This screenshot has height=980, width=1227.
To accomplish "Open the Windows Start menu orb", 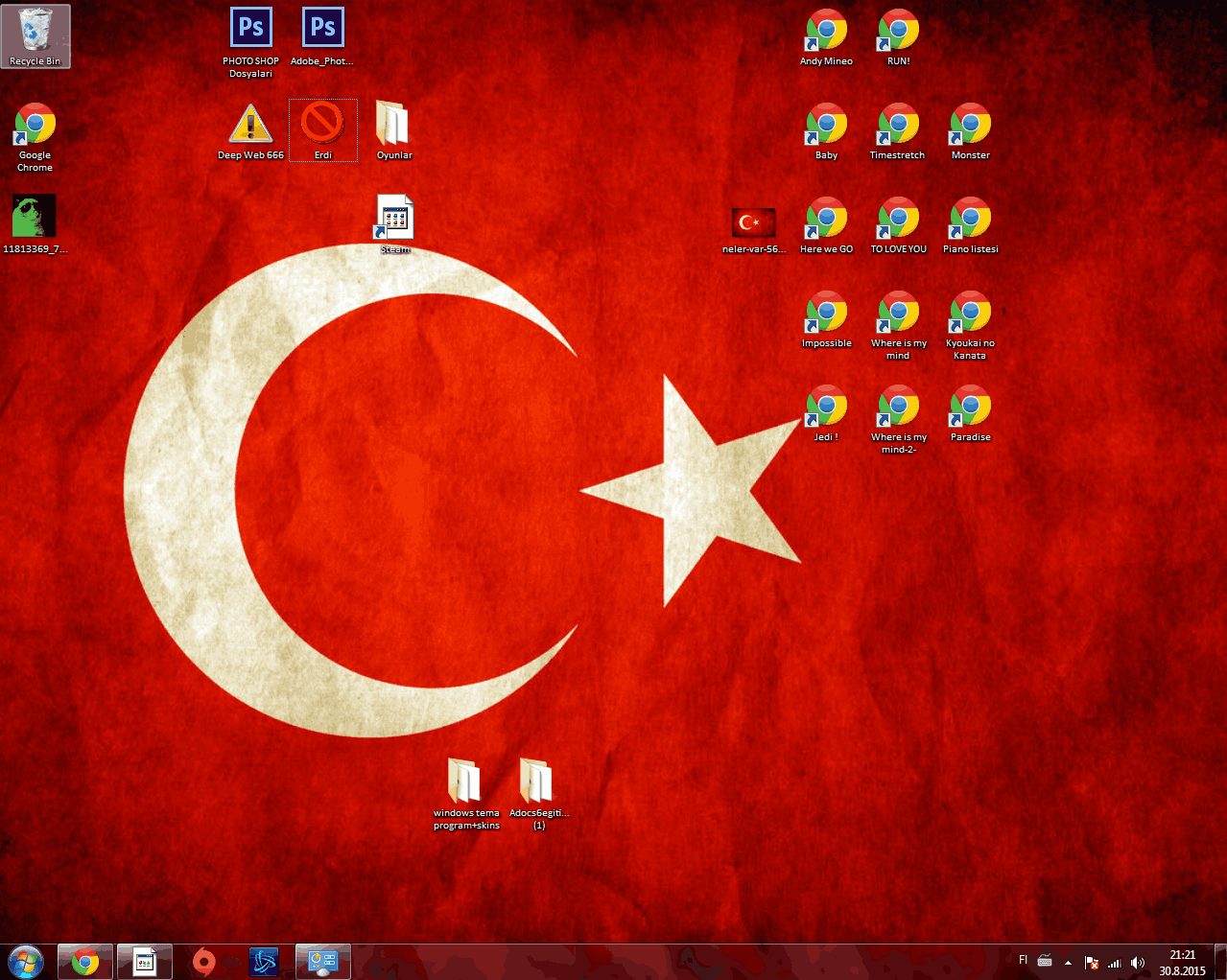I will tap(25, 961).
